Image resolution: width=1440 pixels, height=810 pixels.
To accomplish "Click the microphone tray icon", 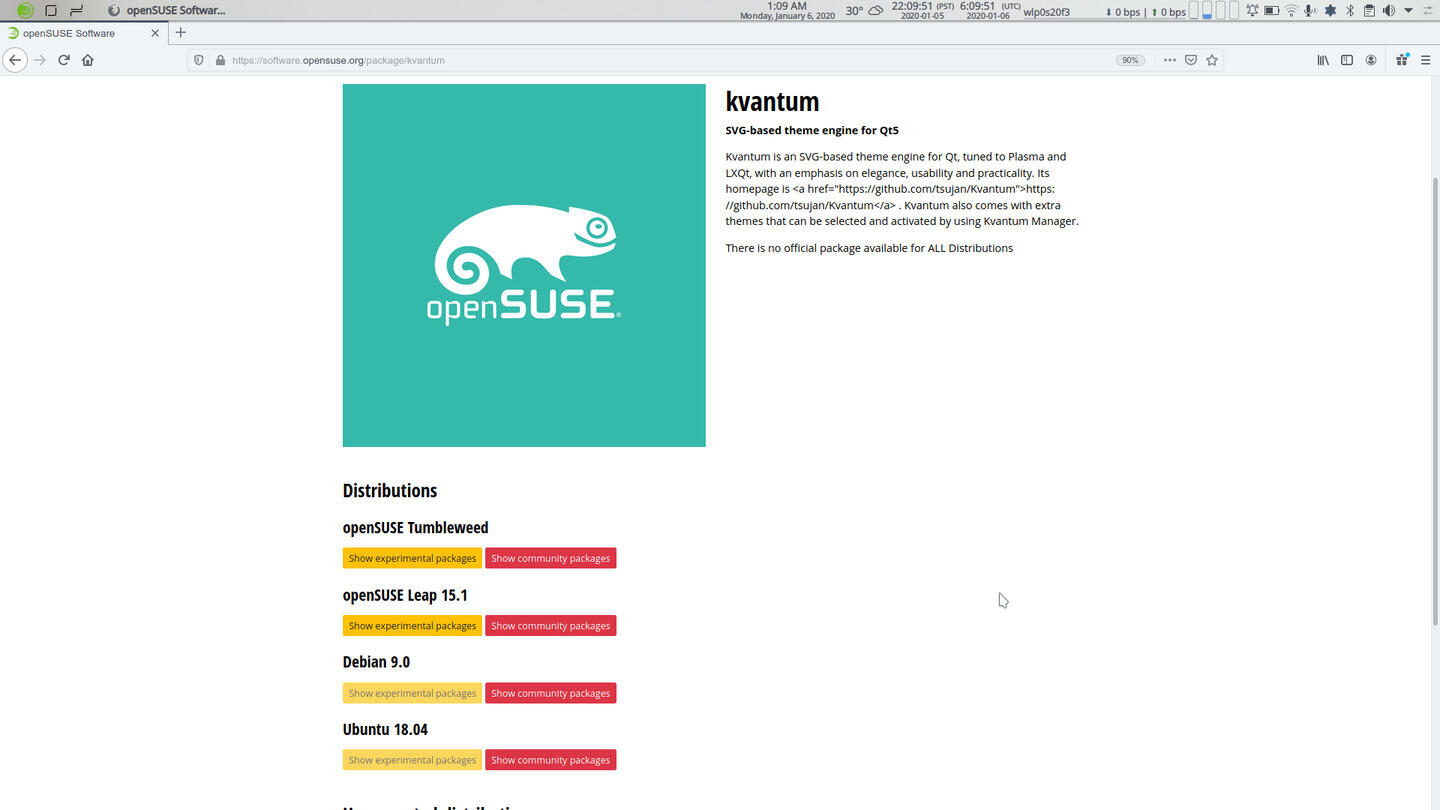I will [1310, 10].
